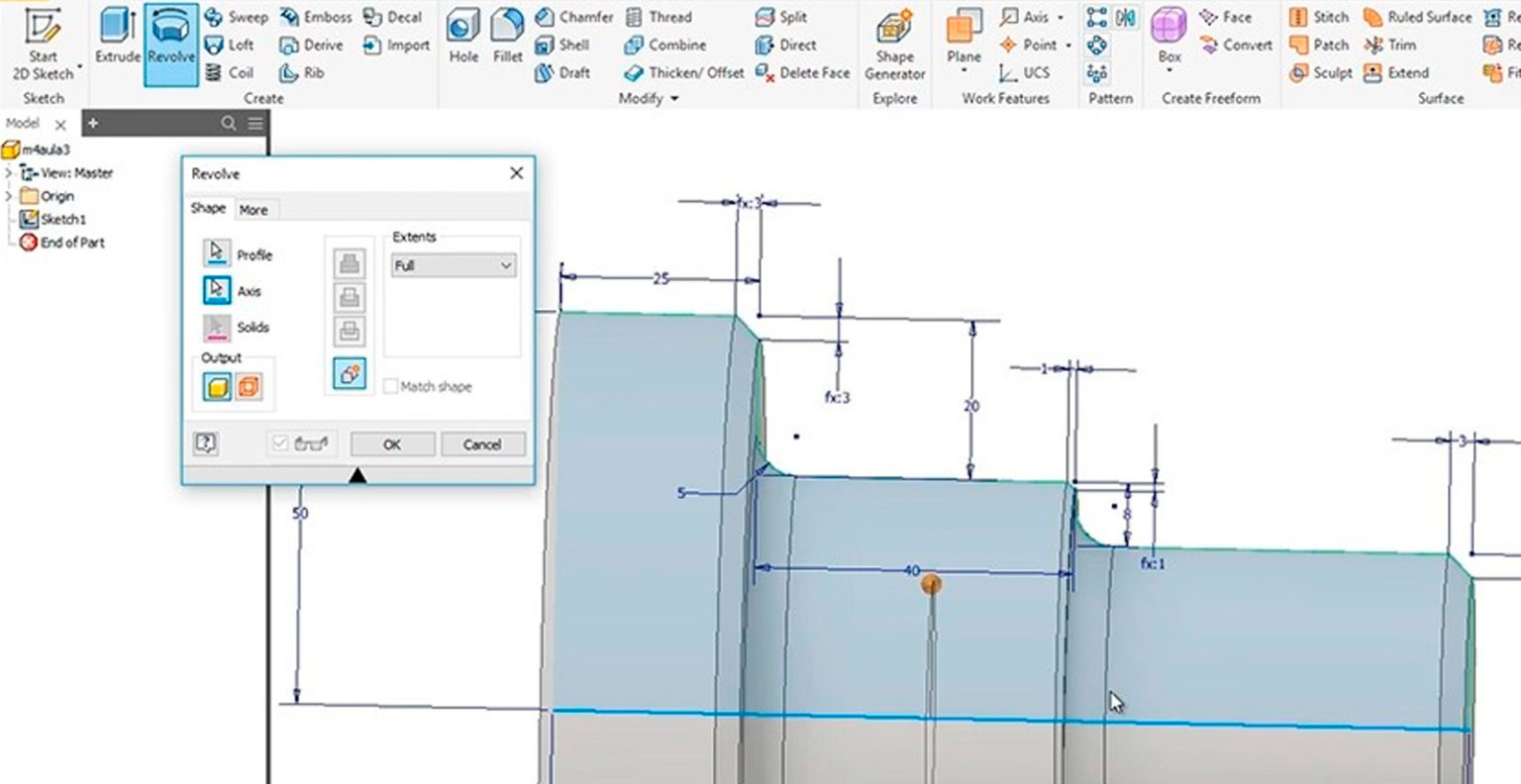Select the Surface output option

click(251, 386)
